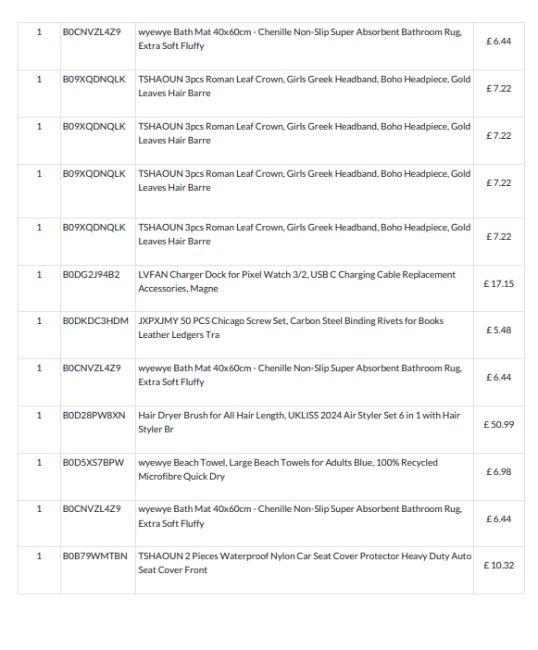The width and height of the screenshot is (538, 650).
Task: Select the B0D5XS7BPW product code
Action: pos(93,463)
